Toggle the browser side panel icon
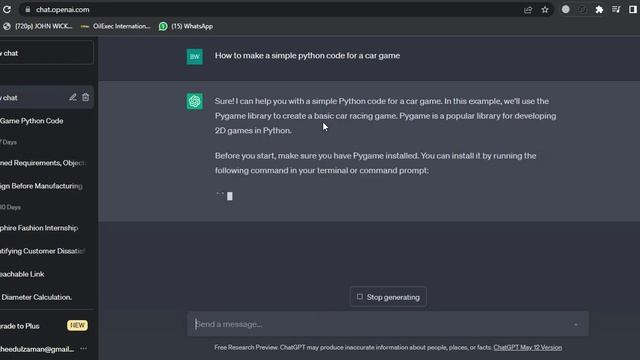This screenshot has height=360, width=640. coord(632,9)
